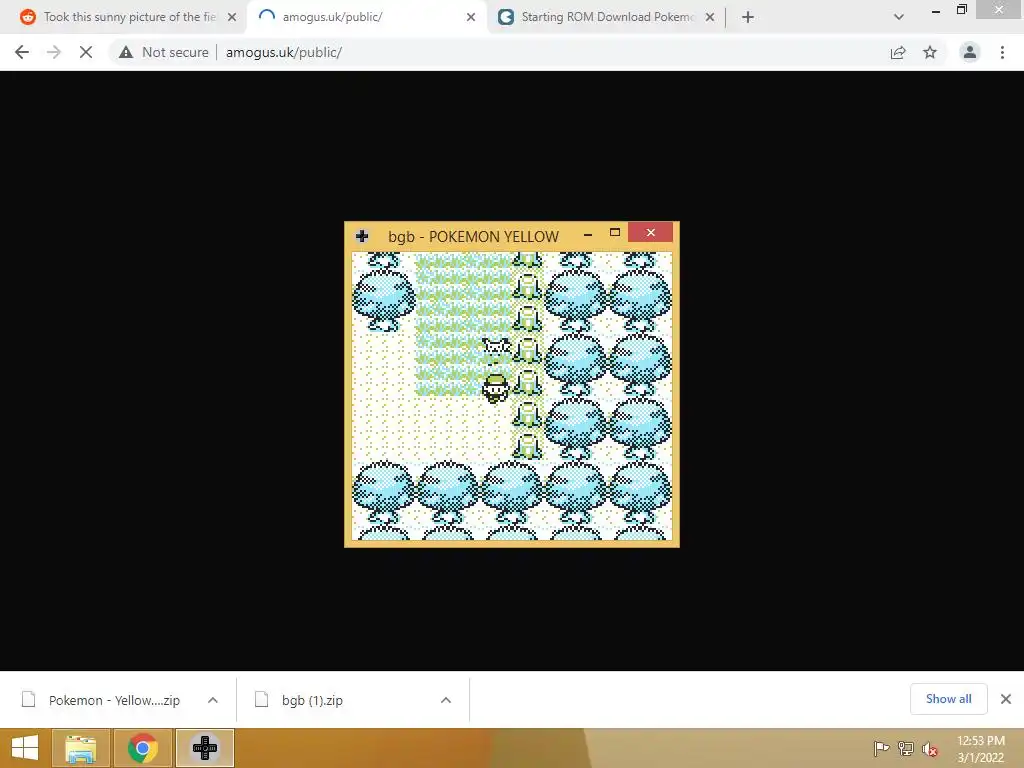This screenshot has width=1024, height=768.
Task: Click the player character in the game
Action: (x=496, y=389)
